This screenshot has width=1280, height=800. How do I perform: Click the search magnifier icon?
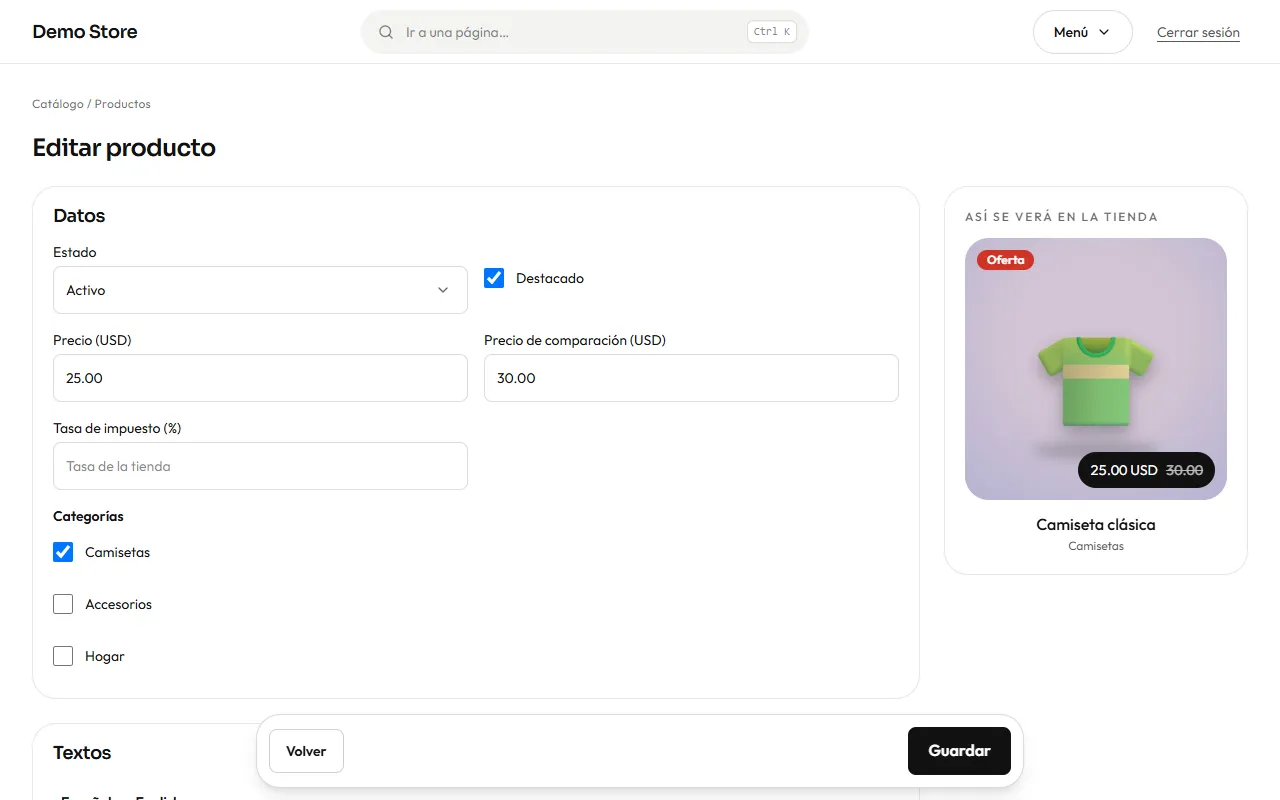[x=386, y=32]
